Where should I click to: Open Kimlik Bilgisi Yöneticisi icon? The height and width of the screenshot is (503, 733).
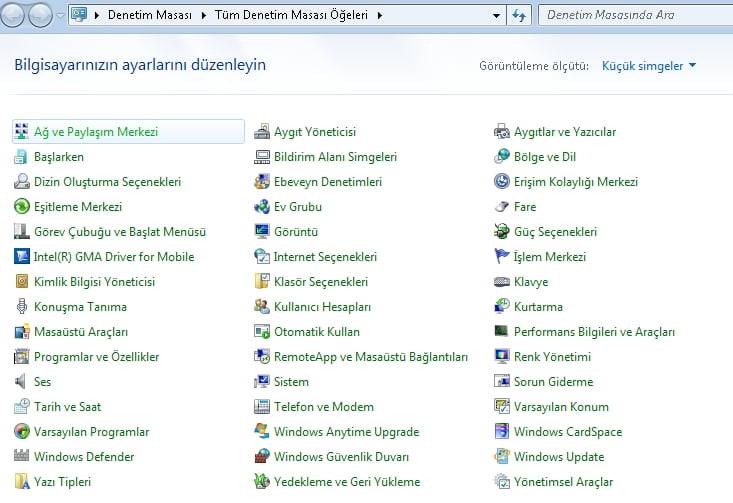pyautogui.click(x=22, y=281)
